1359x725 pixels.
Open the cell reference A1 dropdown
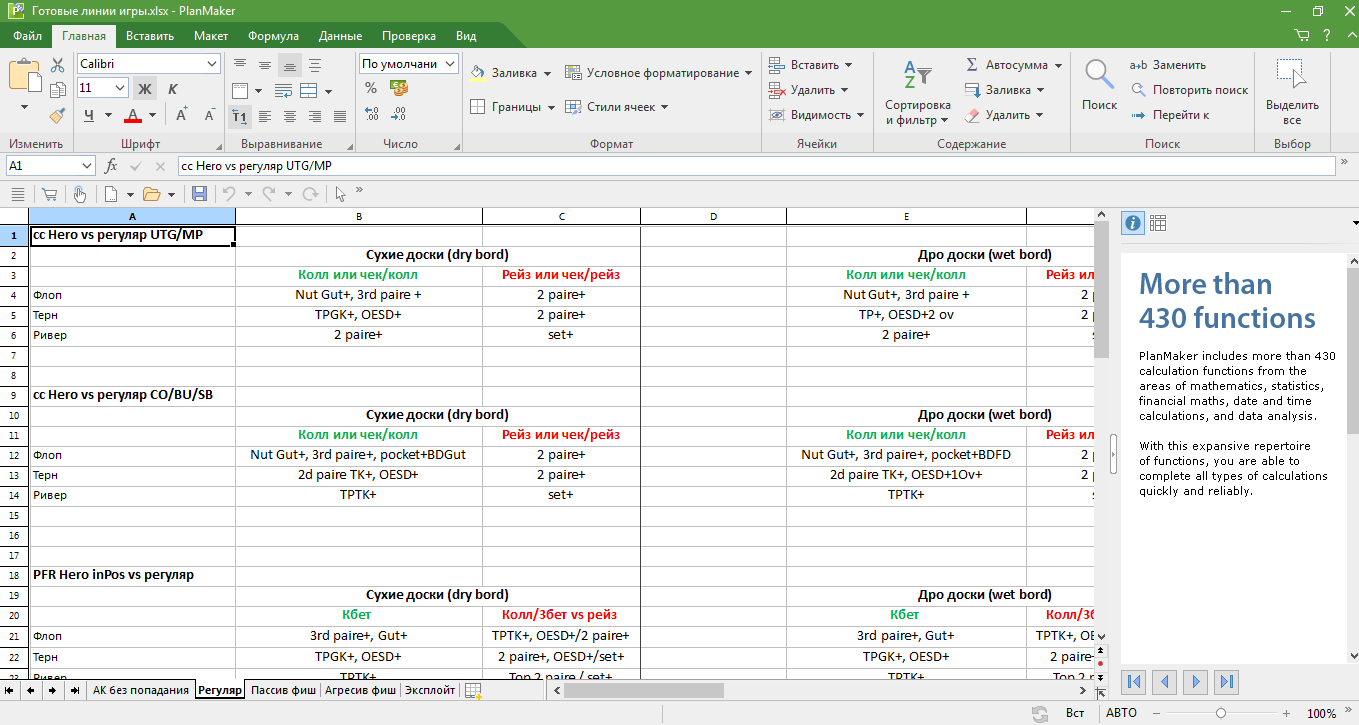coord(87,166)
